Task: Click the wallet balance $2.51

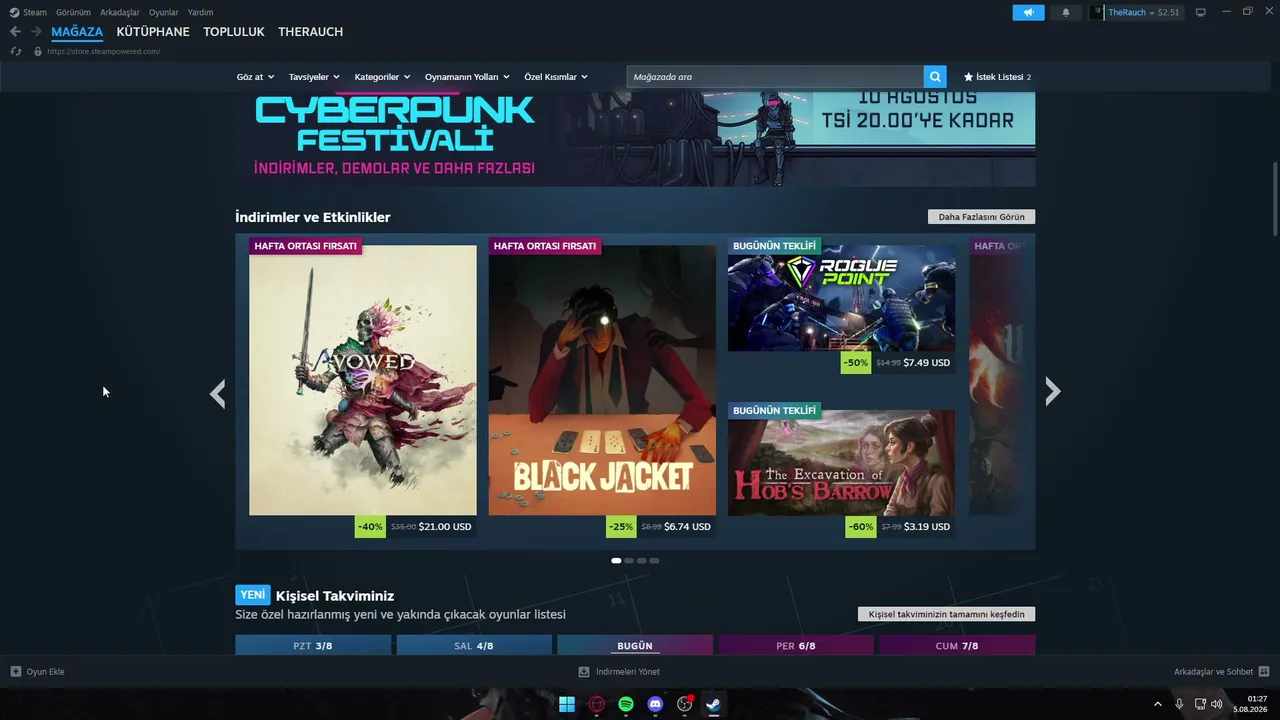Action: pos(1169,12)
